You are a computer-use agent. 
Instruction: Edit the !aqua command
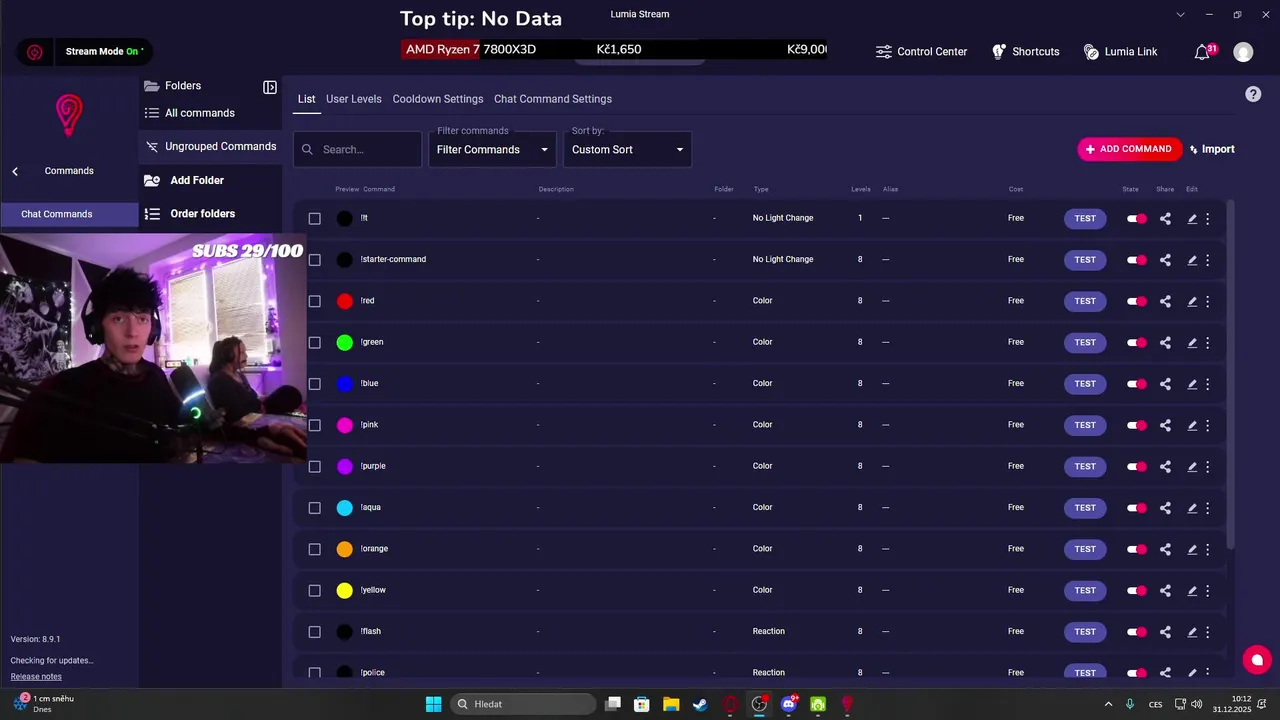1192,508
